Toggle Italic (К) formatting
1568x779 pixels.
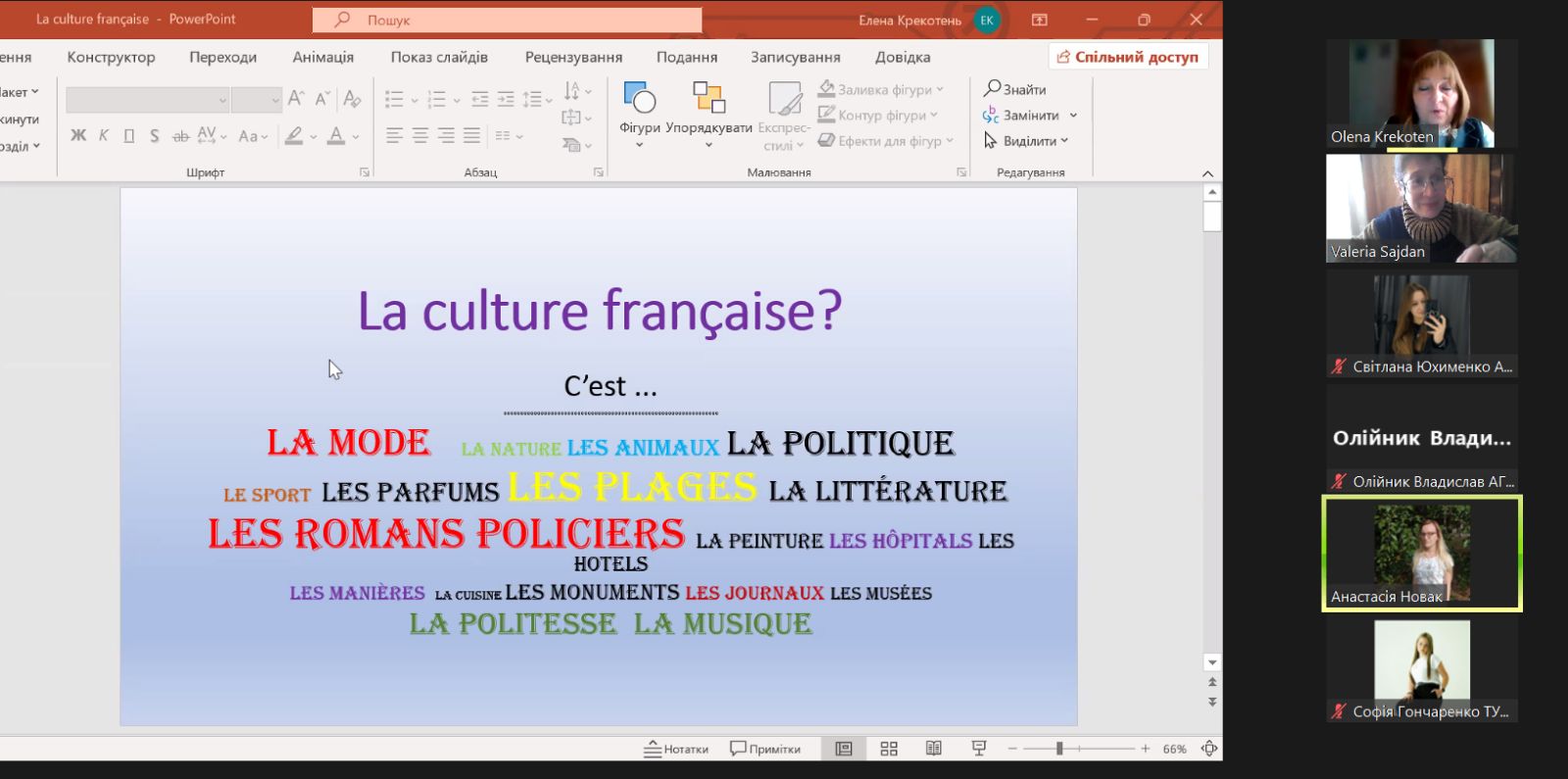pyautogui.click(x=104, y=136)
